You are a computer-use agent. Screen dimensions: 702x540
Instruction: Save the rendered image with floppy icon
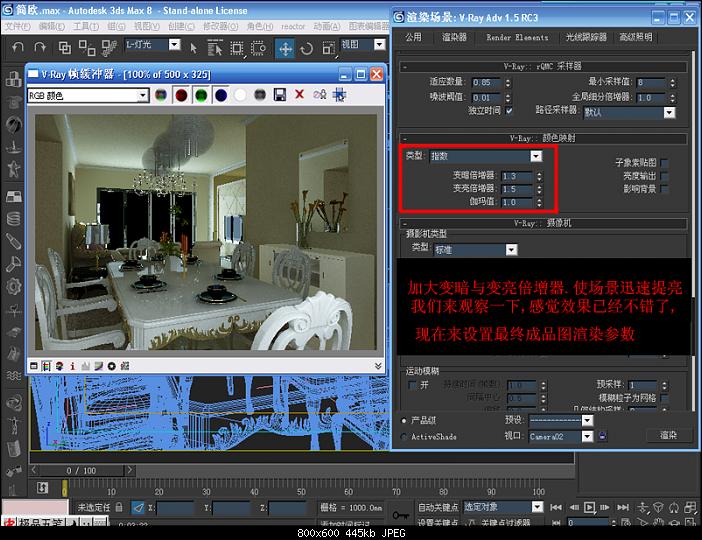(x=280, y=95)
